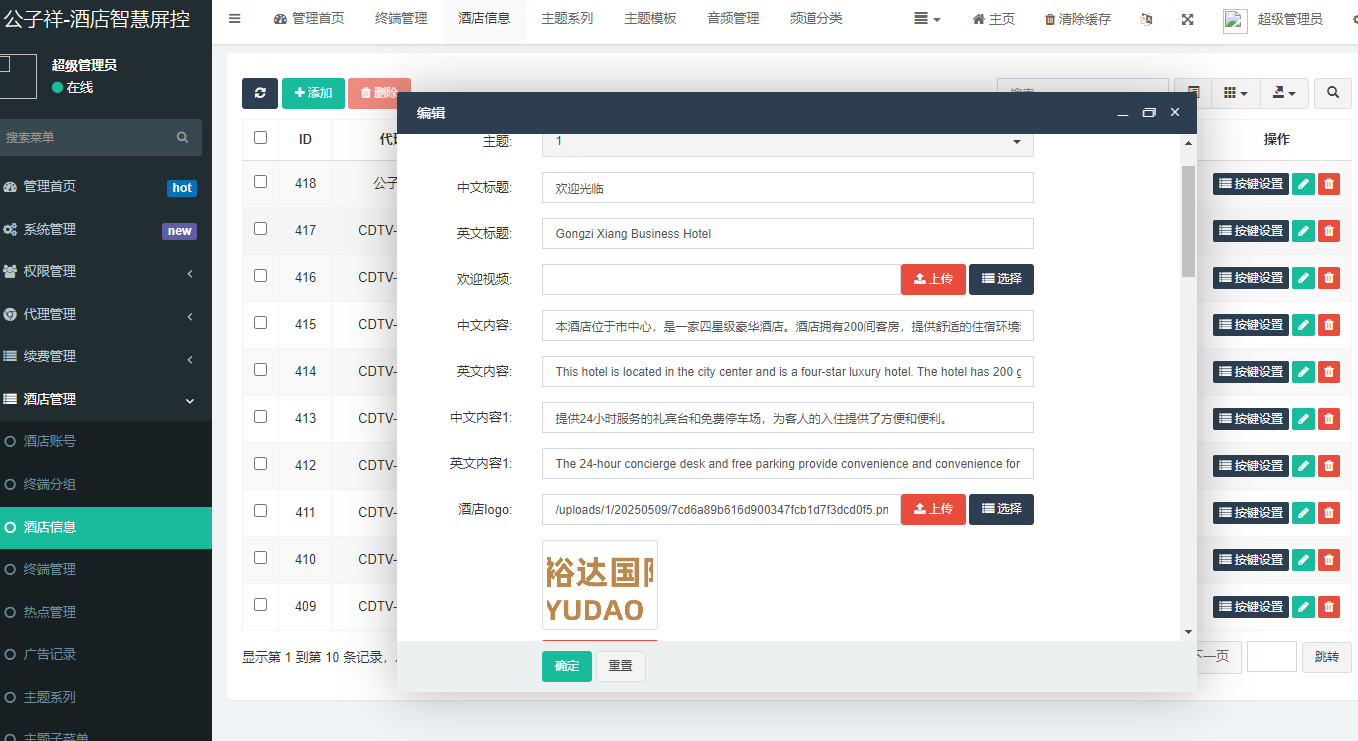Refresh the hotel info table
Image resolution: width=1358 pixels, height=741 pixels.
pyautogui.click(x=259, y=92)
